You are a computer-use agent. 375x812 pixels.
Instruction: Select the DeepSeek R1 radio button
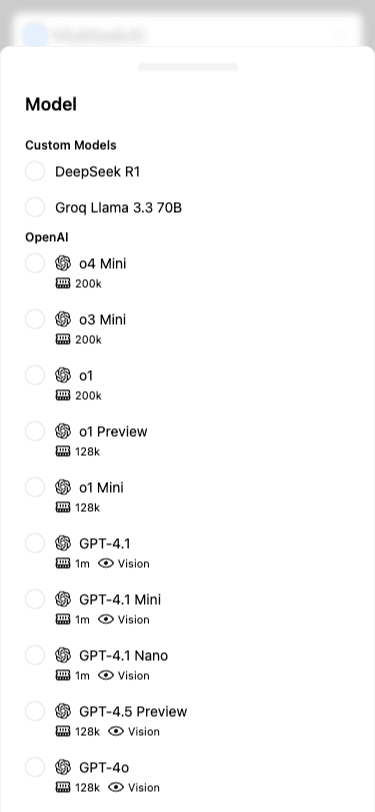click(x=35, y=171)
